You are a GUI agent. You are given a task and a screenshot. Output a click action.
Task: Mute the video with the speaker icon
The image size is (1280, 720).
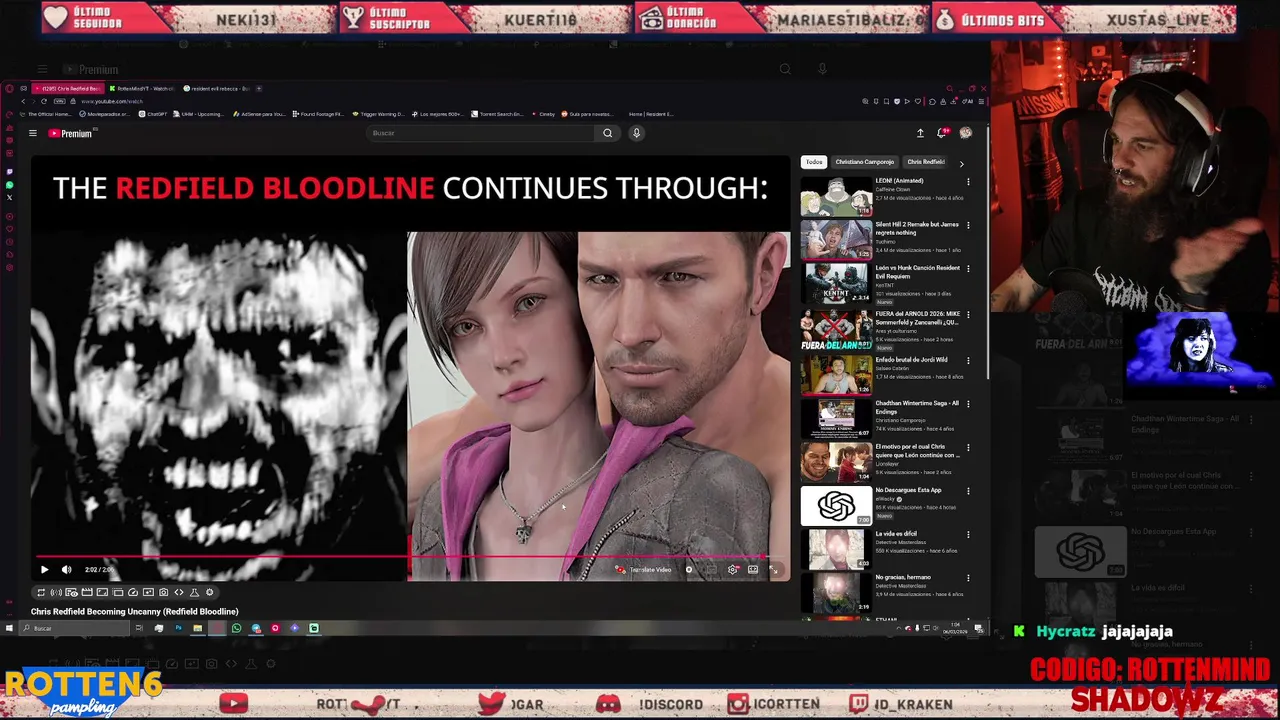coord(67,569)
